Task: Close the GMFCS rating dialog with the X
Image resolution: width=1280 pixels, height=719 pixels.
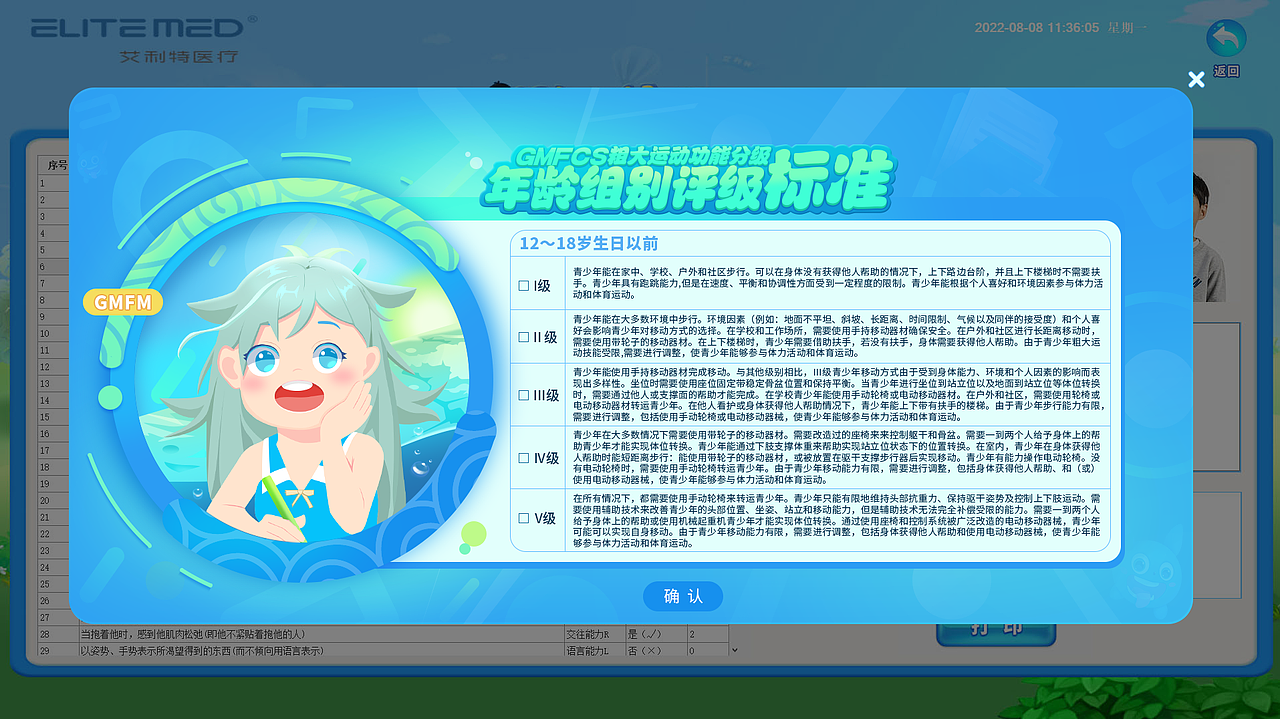Action: click(1196, 79)
